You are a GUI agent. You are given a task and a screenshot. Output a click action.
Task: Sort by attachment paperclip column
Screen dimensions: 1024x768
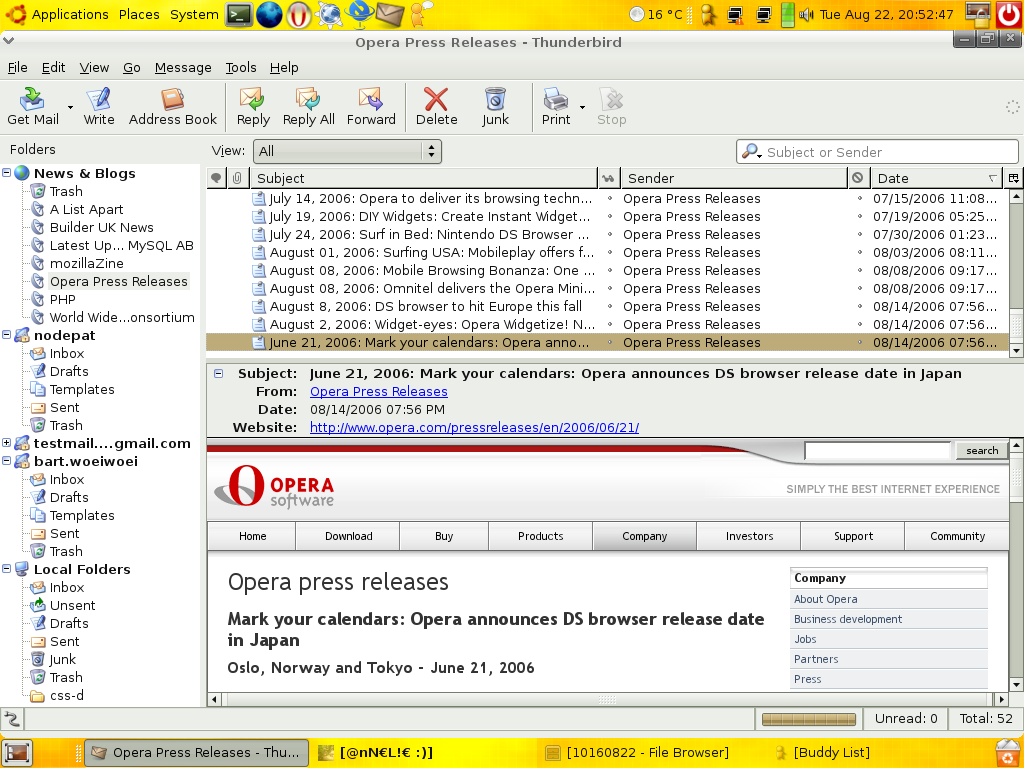coord(237,178)
